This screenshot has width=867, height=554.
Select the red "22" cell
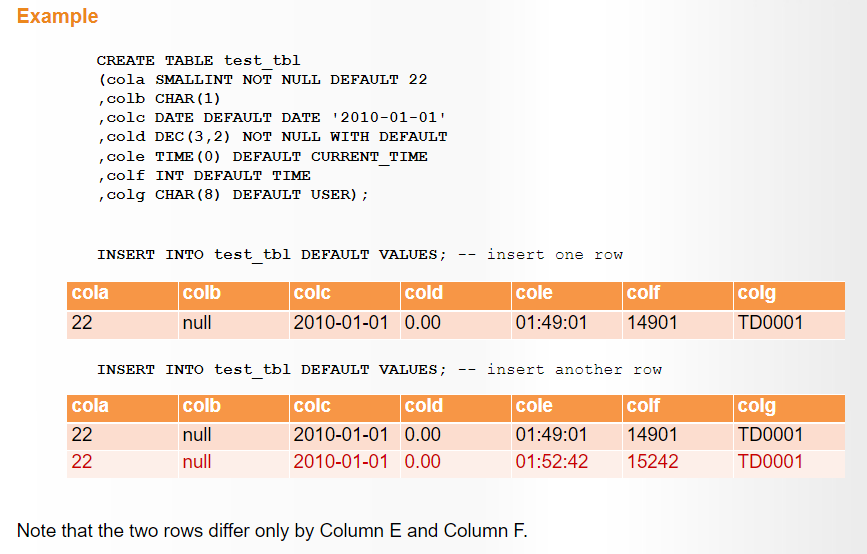pyautogui.click(x=82, y=461)
